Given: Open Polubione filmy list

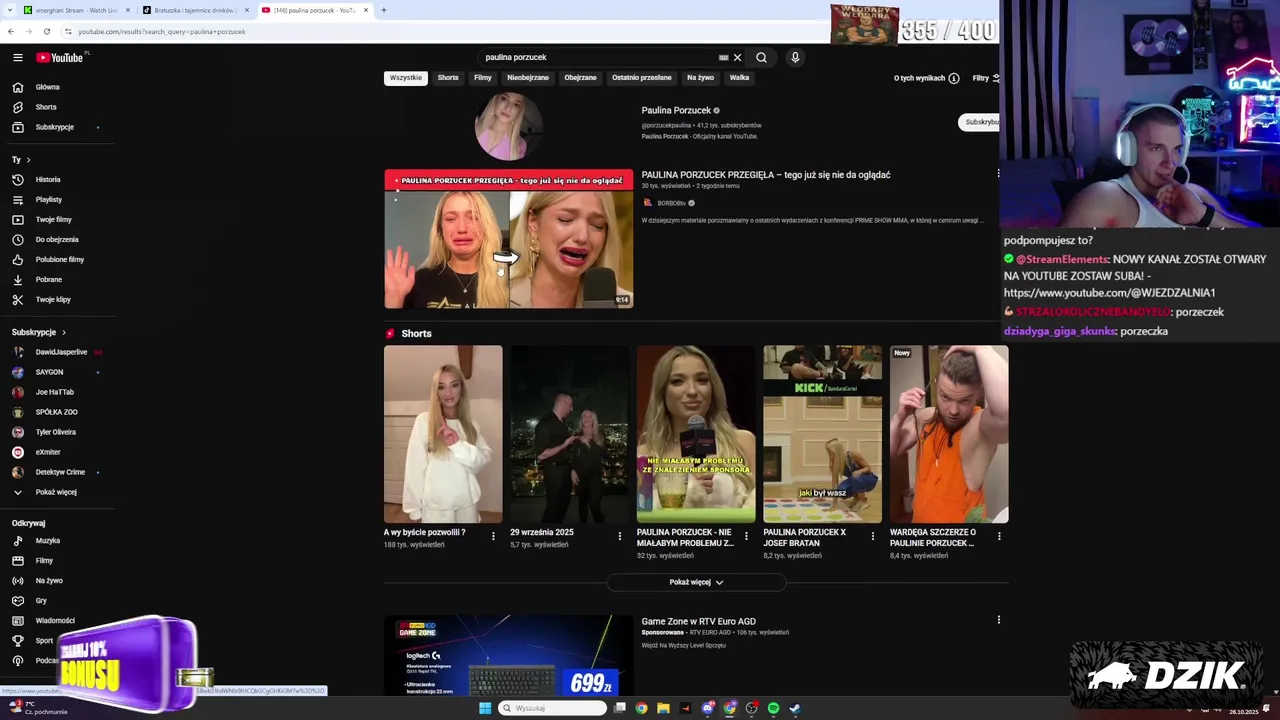Looking at the screenshot, I should (x=60, y=260).
